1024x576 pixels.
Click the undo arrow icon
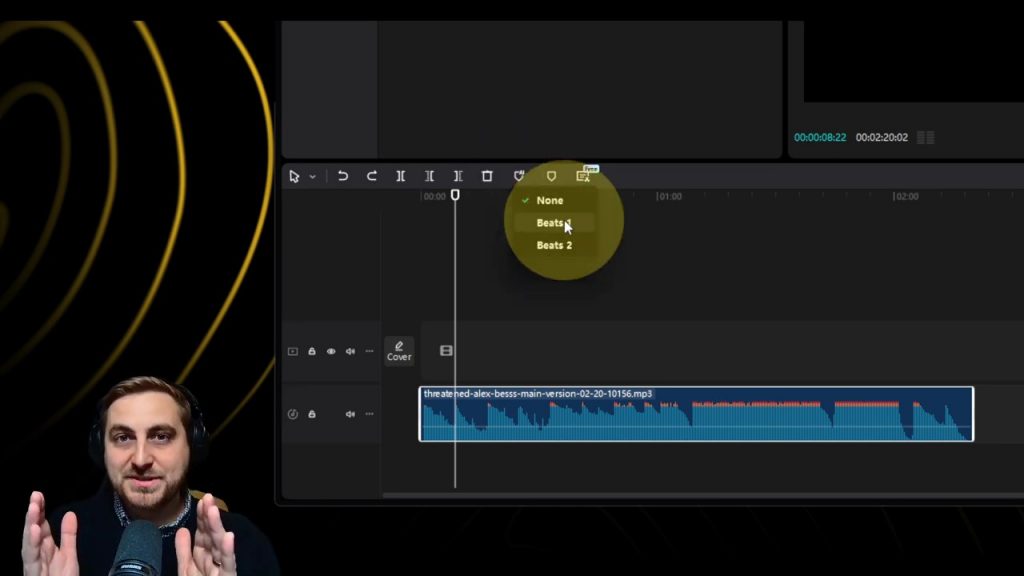[343, 176]
